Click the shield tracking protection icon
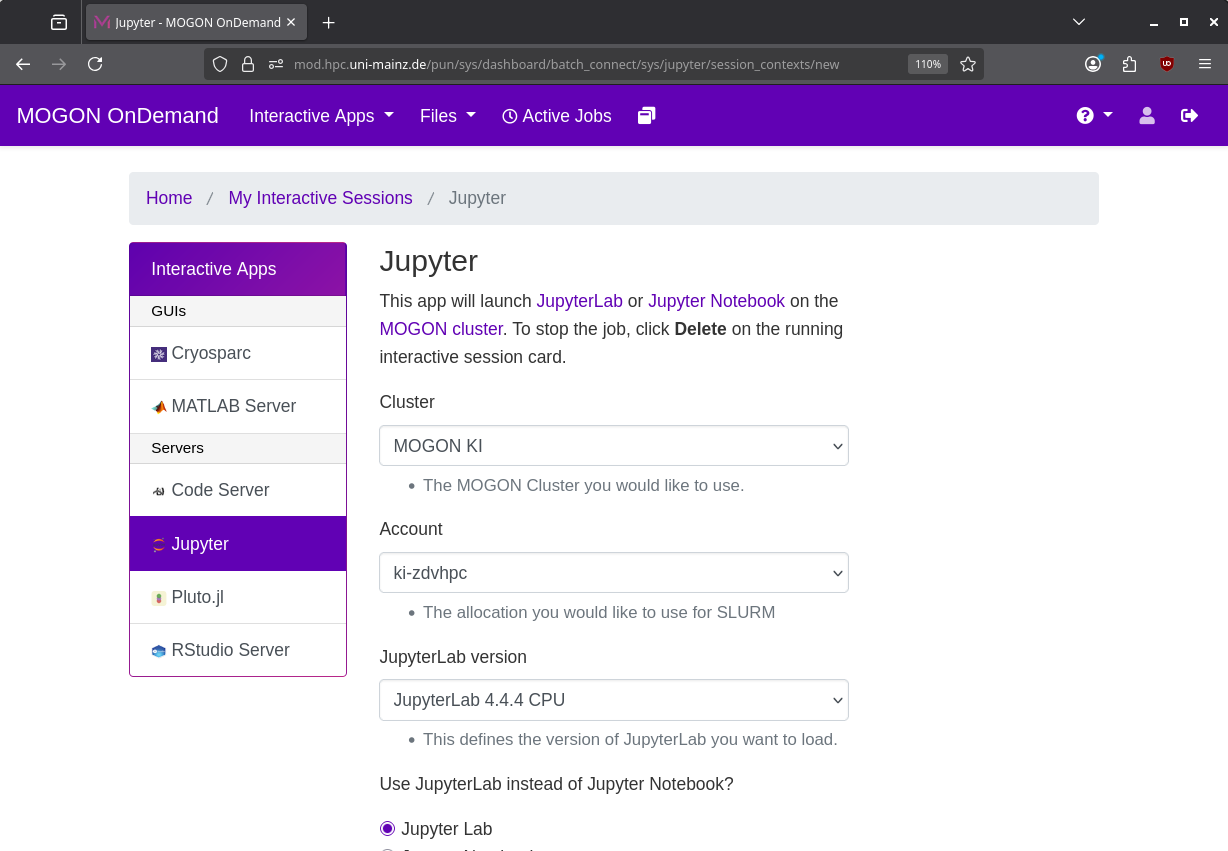Screen dimensions: 1228x851 220,64
